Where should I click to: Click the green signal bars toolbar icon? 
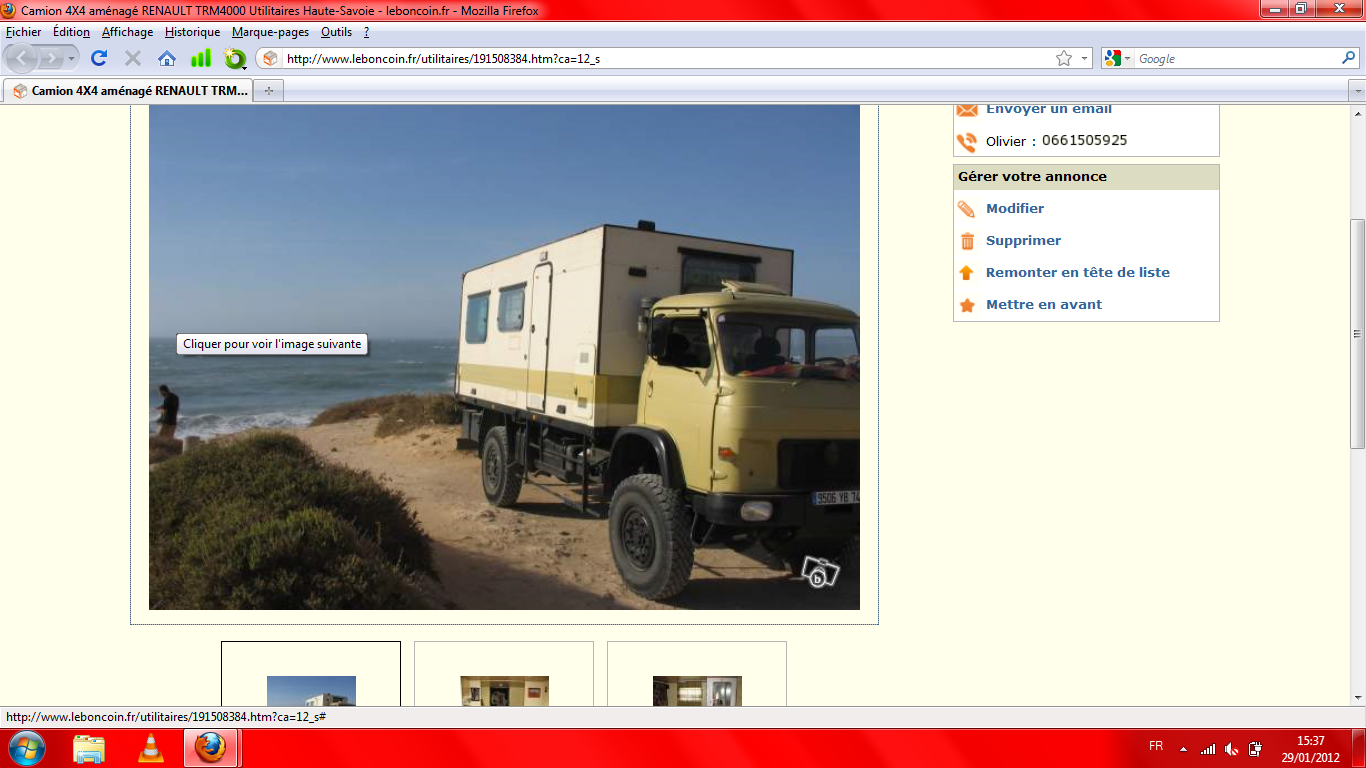tap(201, 59)
